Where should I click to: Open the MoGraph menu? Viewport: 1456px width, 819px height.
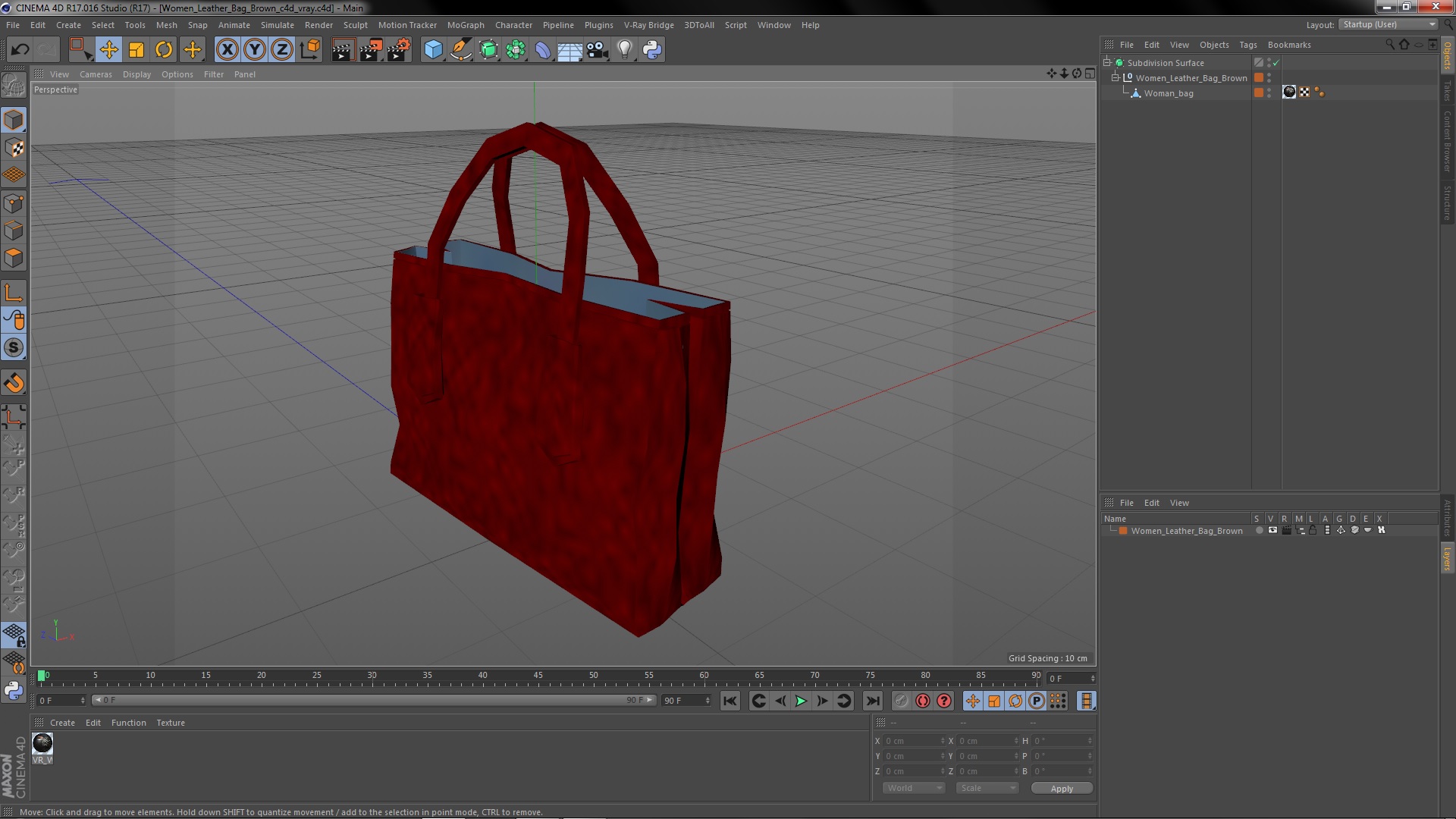(466, 25)
